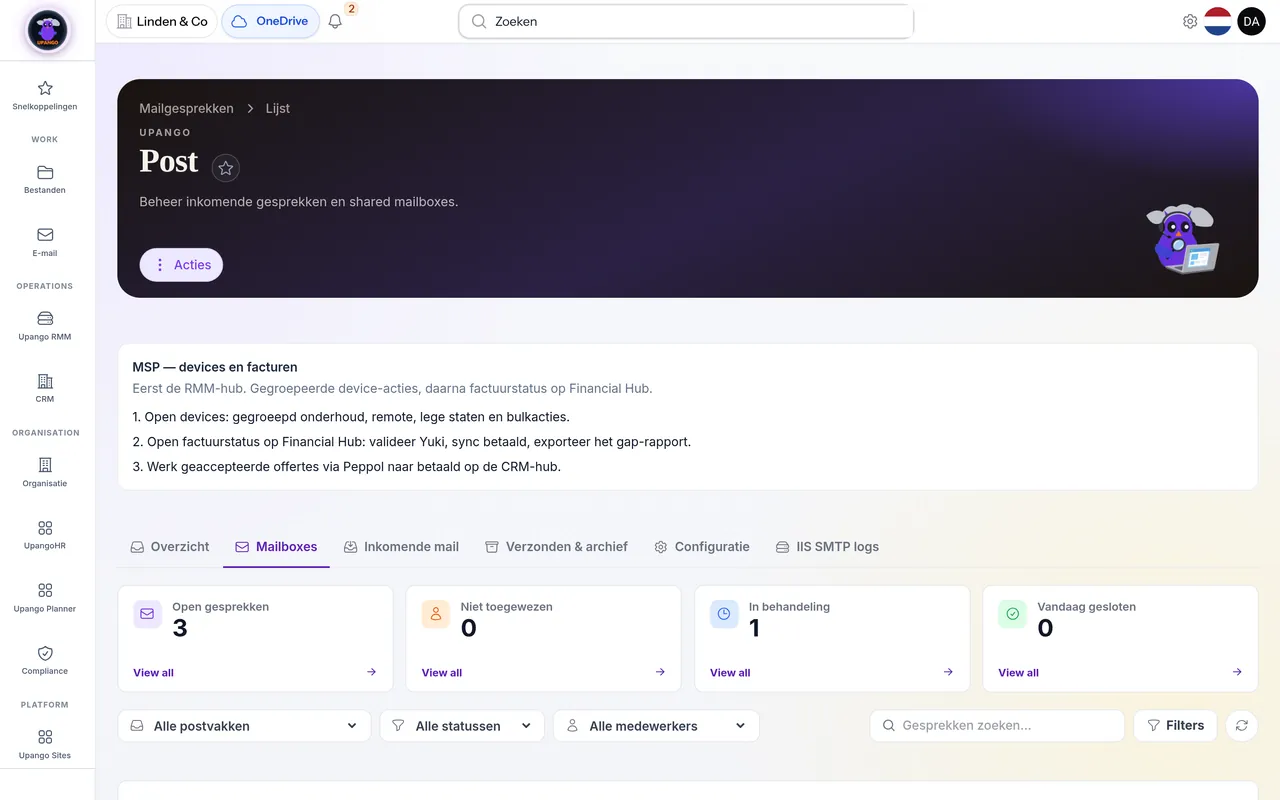This screenshot has height=800, width=1280.
Task: Click the Filters button
Action: click(x=1175, y=726)
